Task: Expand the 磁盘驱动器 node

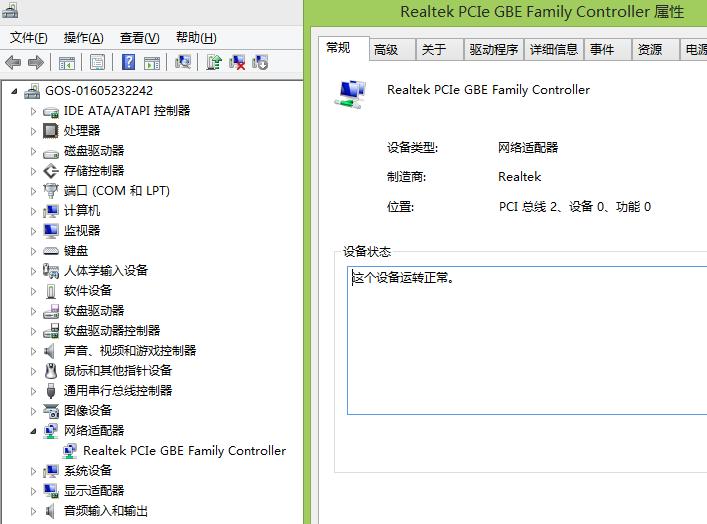Action: [33, 151]
